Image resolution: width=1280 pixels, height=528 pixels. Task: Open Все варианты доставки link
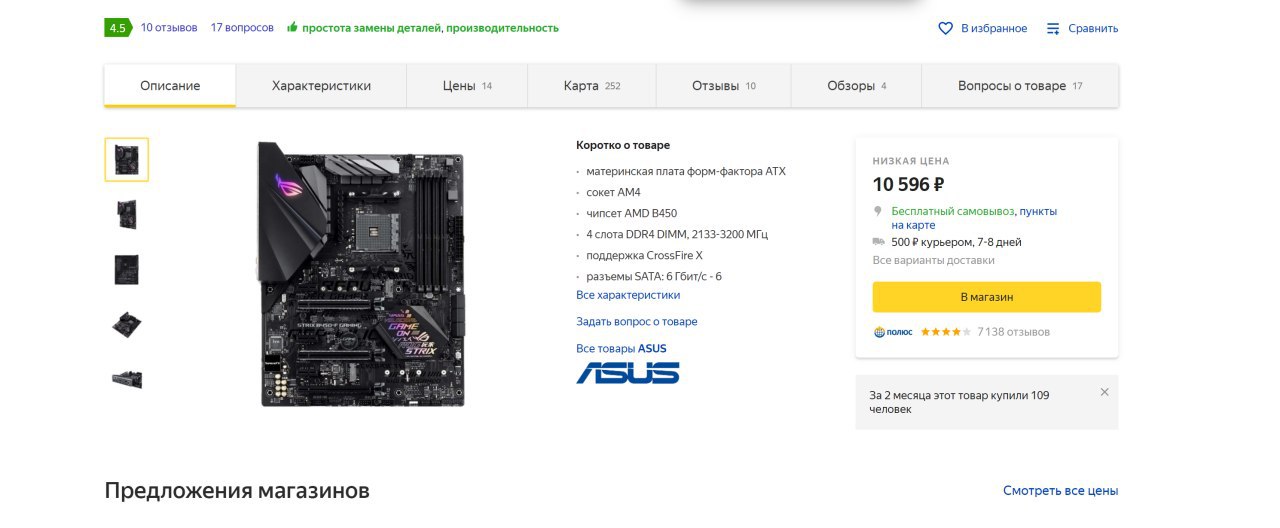click(x=934, y=260)
